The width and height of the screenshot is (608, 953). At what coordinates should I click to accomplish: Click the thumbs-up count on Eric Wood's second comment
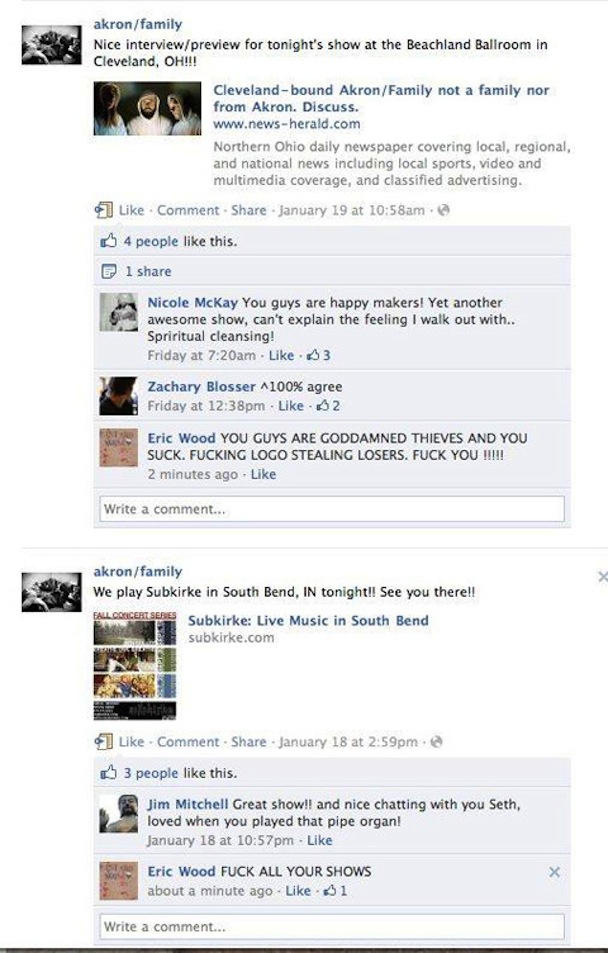click(335, 891)
